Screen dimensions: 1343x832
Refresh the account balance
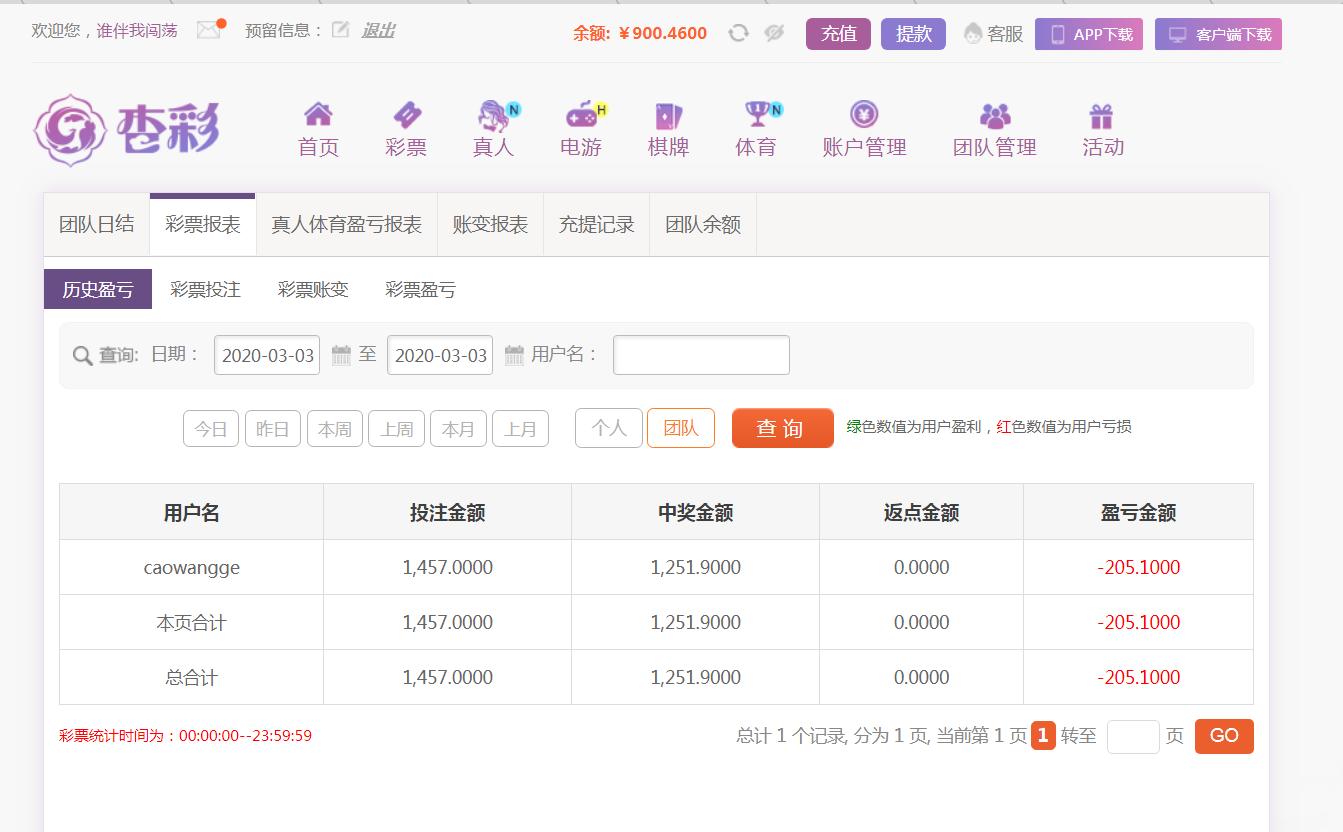(x=738, y=33)
